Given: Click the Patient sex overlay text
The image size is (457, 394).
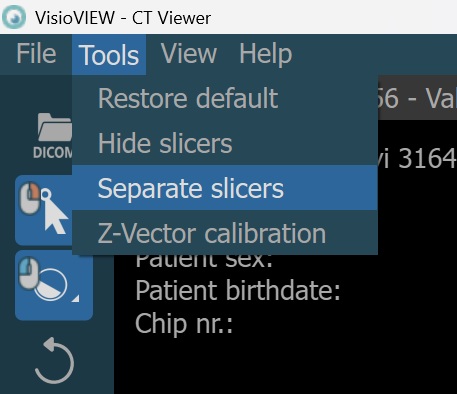Looking at the screenshot, I should pos(204,261).
